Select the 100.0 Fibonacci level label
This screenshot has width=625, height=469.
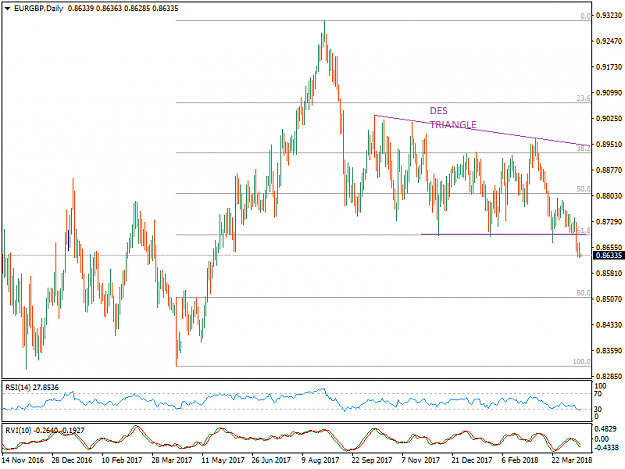[x=582, y=361]
